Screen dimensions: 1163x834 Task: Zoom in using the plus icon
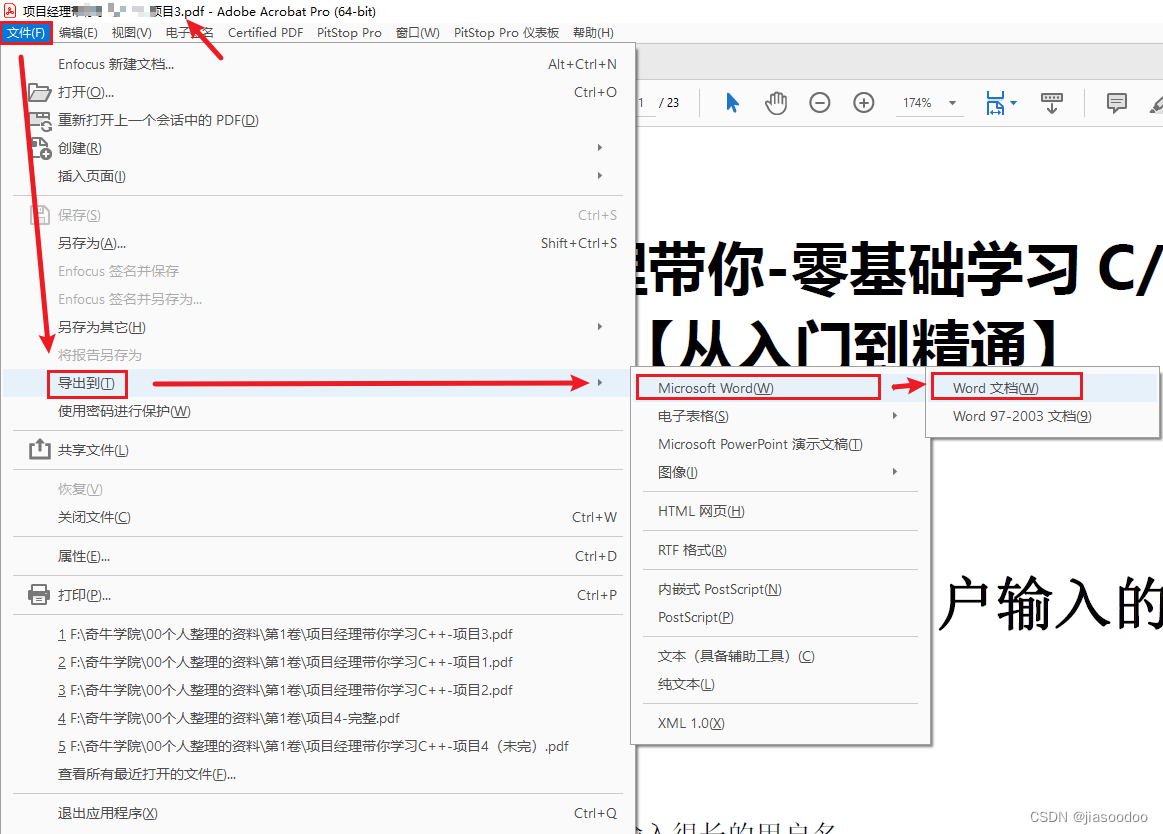(x=863, y=102)
